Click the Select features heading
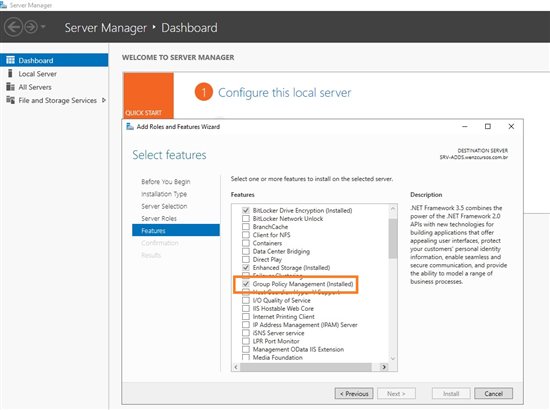The width and height of the screenshot is (550, 410). click(169, 155)
